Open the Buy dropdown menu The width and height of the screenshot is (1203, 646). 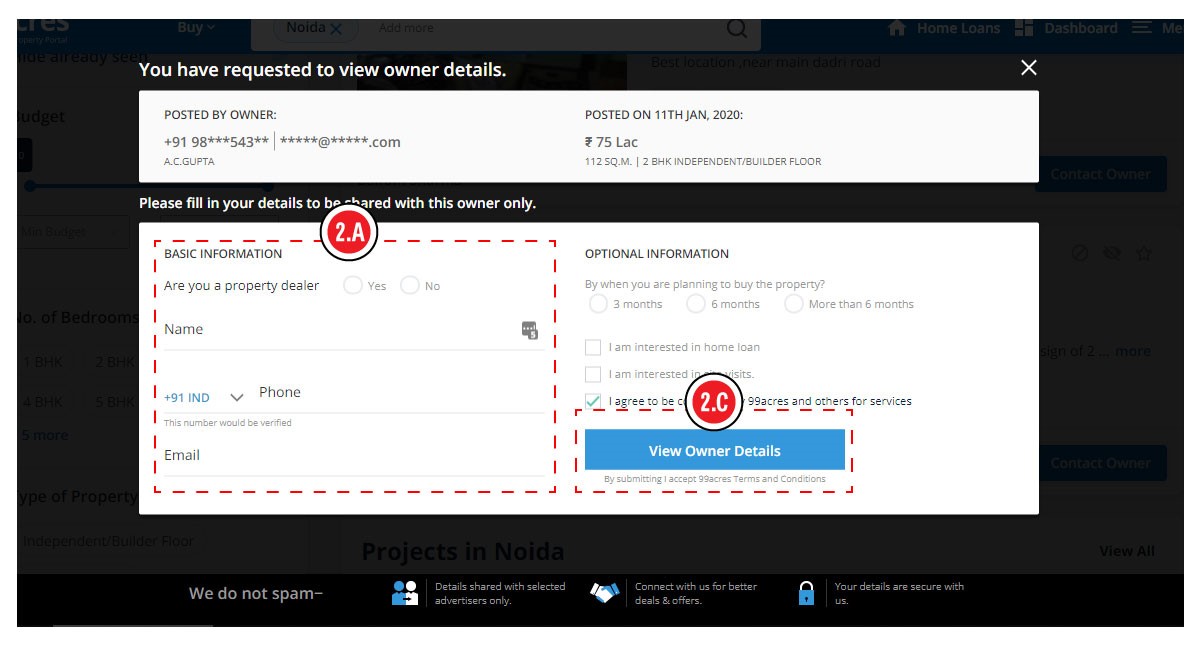(x=196, y=28)
